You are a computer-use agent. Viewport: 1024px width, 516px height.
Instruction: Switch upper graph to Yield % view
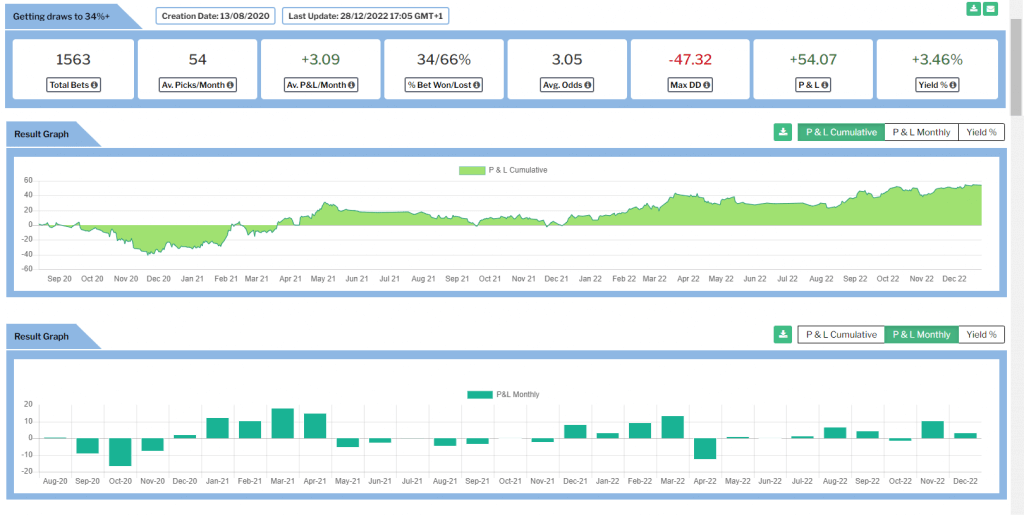(x=980, y=132)
